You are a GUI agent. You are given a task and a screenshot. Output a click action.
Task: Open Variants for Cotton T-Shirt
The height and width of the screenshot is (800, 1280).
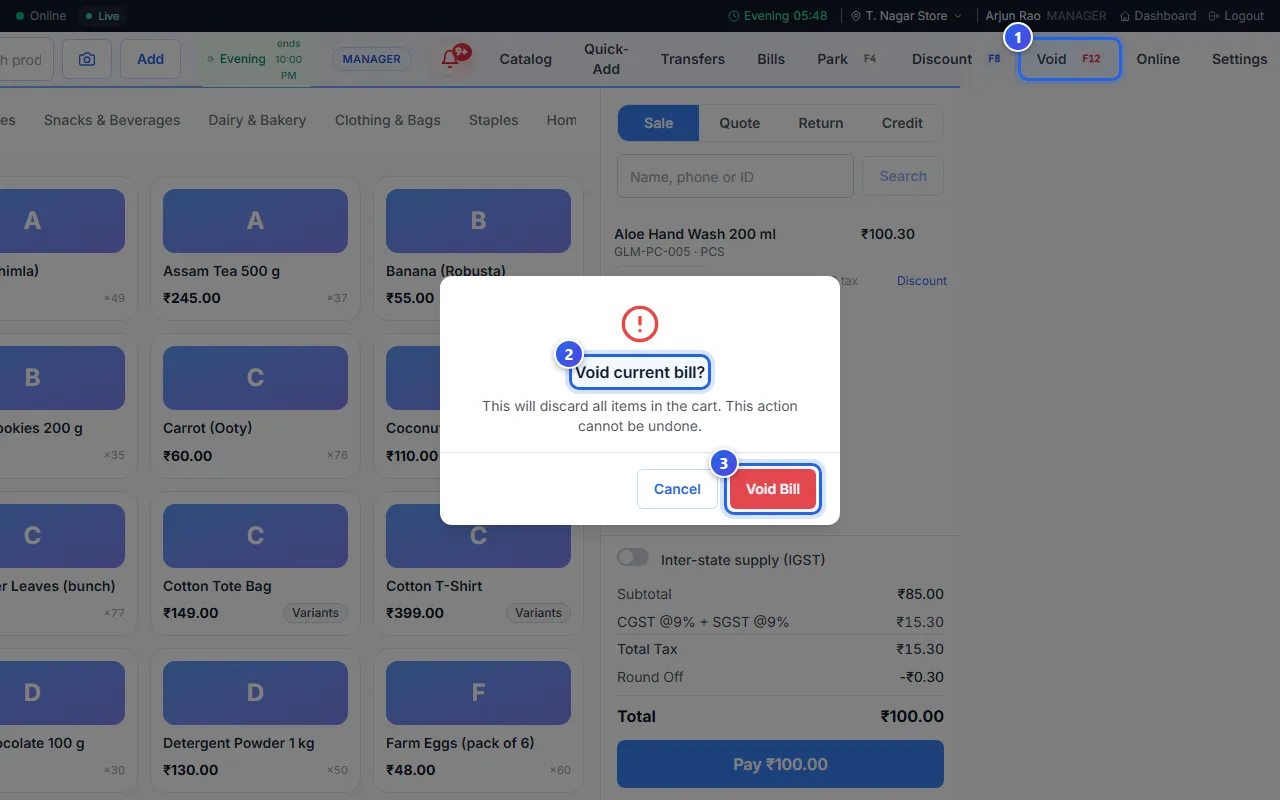pos(538,613)
